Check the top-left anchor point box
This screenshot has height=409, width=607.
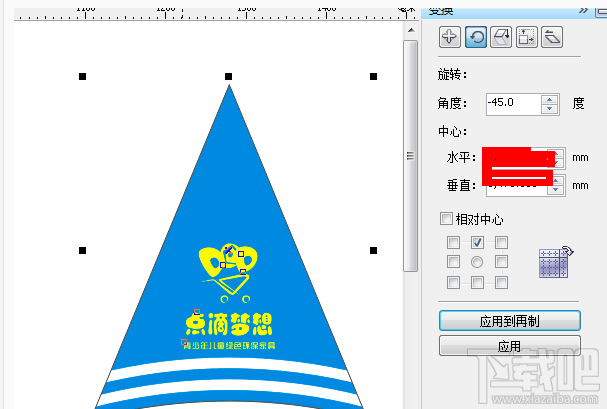pyautogui.click(x=453, y=243)
